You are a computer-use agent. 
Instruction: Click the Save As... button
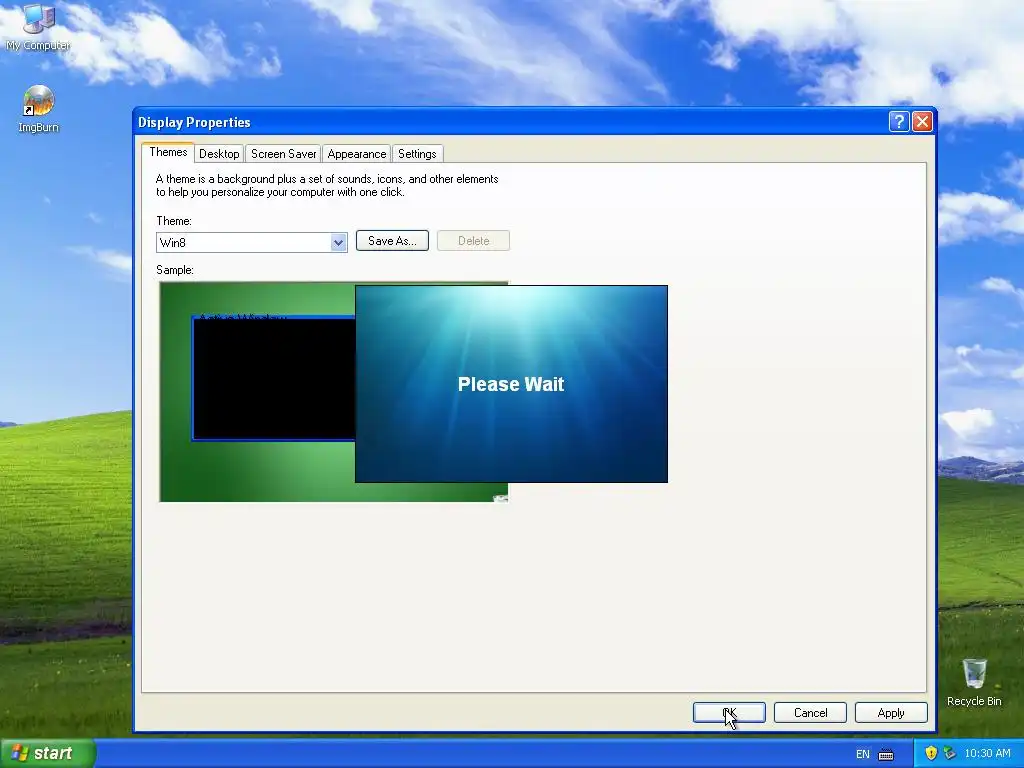(x=392, y=240)
